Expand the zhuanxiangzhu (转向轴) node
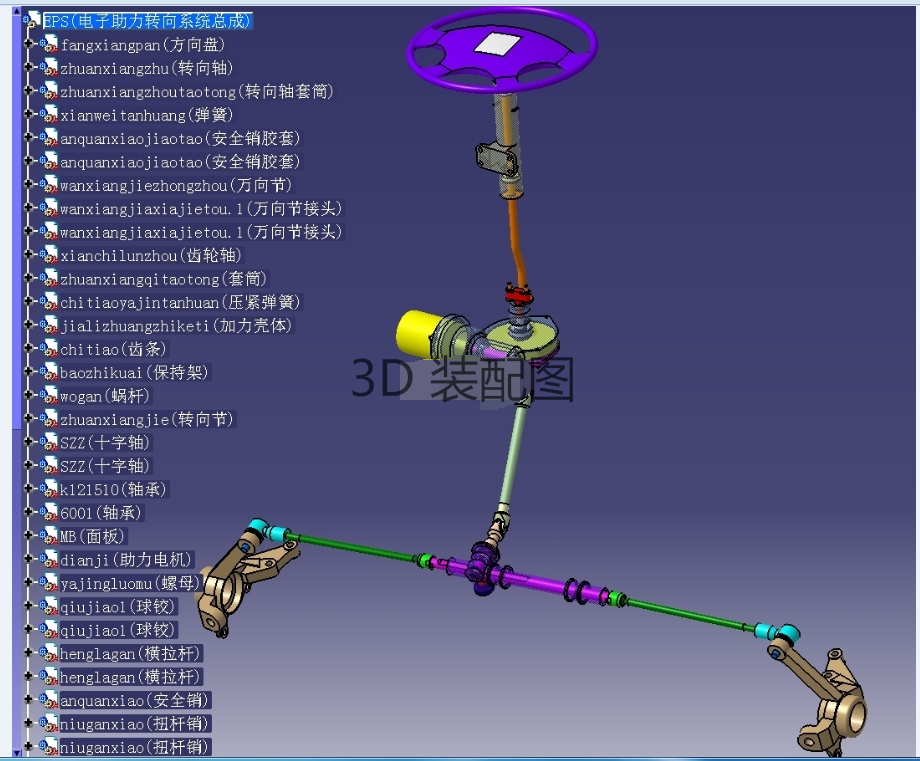920x761 pixels. [x=28, y=67]
